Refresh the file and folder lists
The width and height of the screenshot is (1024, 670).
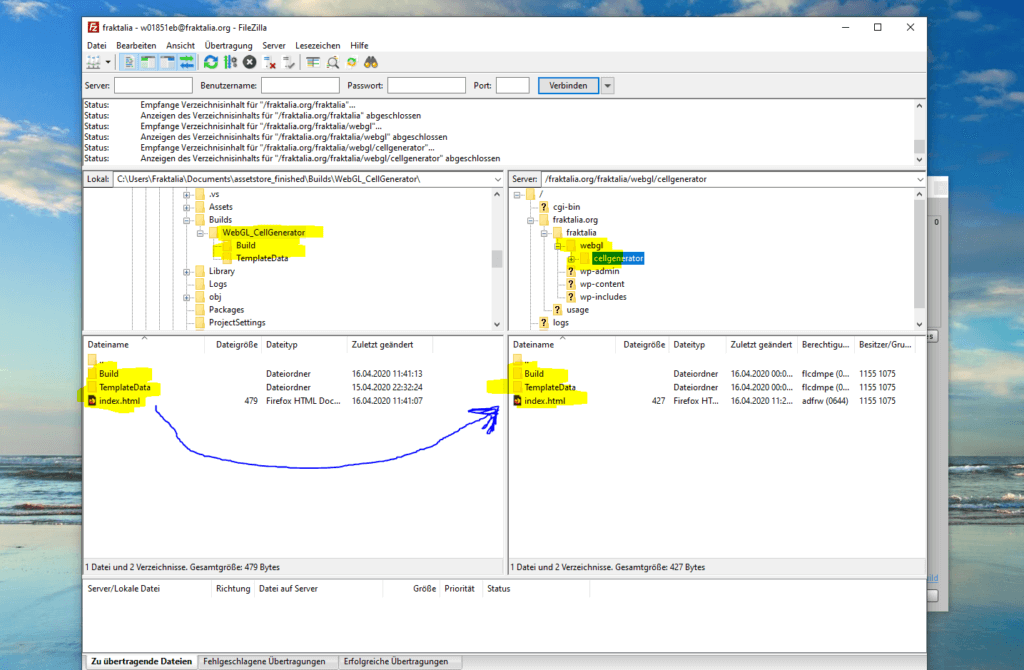click(x=211, y=62)
